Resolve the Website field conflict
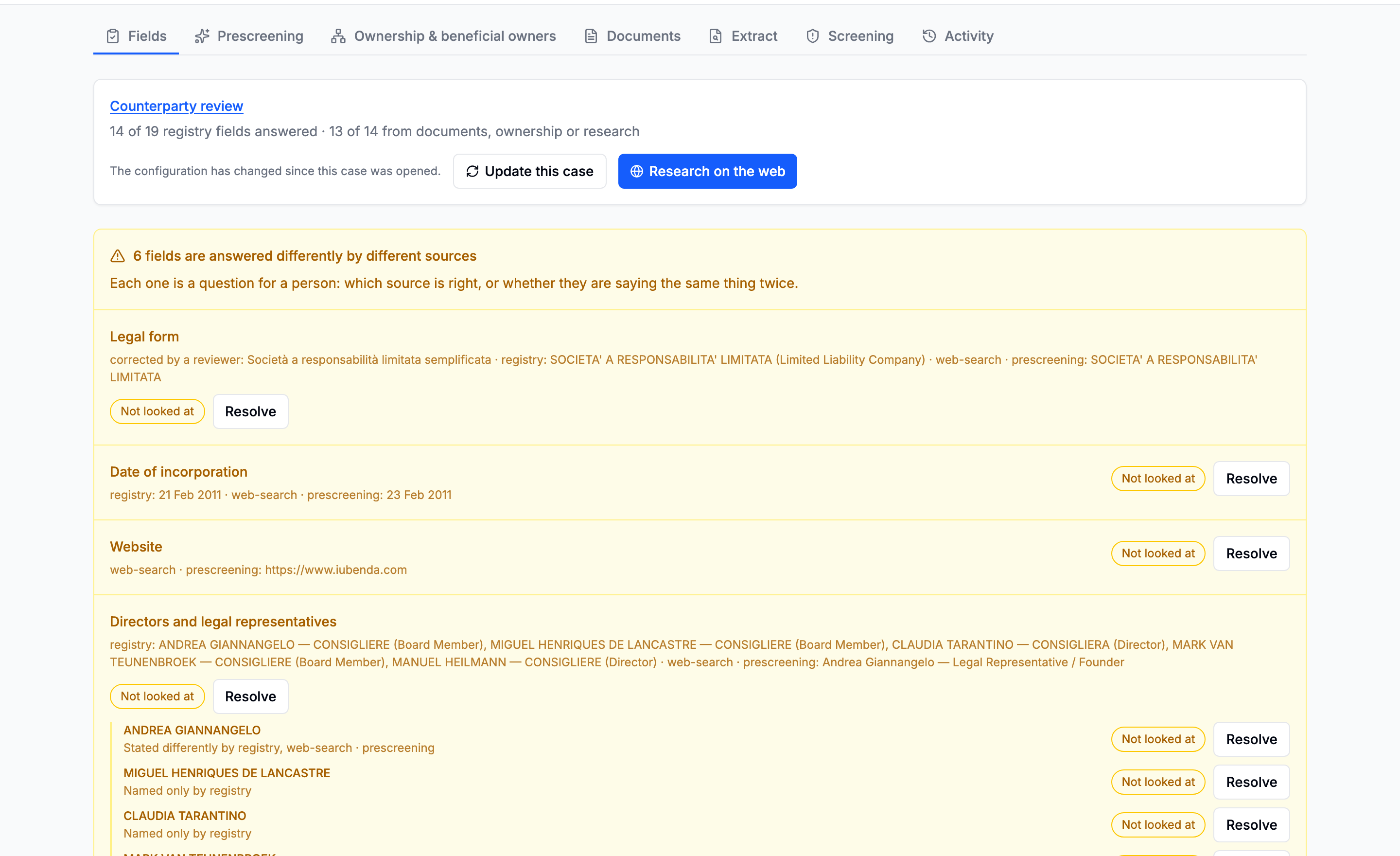The width and height of the screenshot is (1400, 856). 1251,553
